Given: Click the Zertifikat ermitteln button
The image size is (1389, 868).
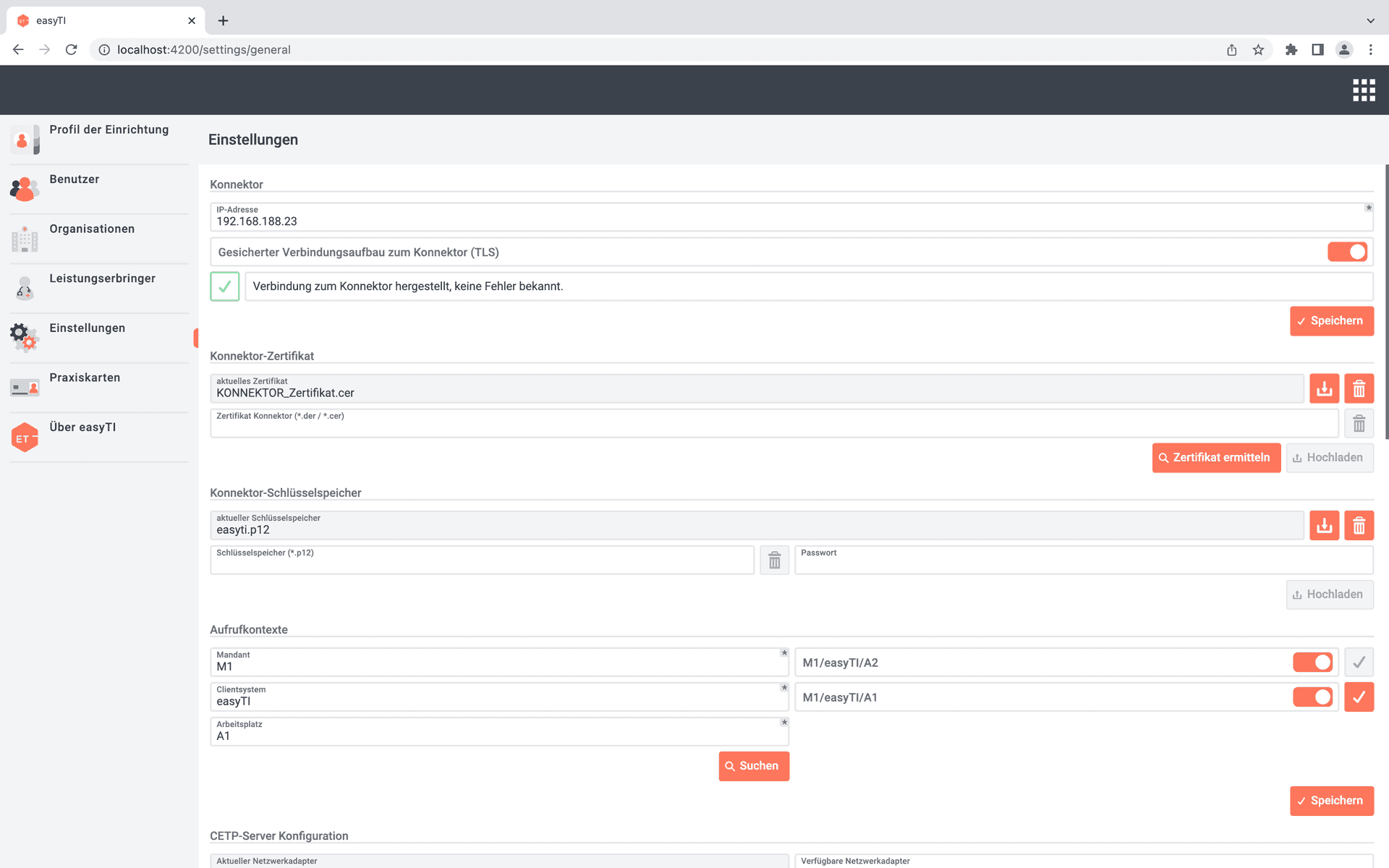Looking at the screenshot, I should coord(1216,458).
